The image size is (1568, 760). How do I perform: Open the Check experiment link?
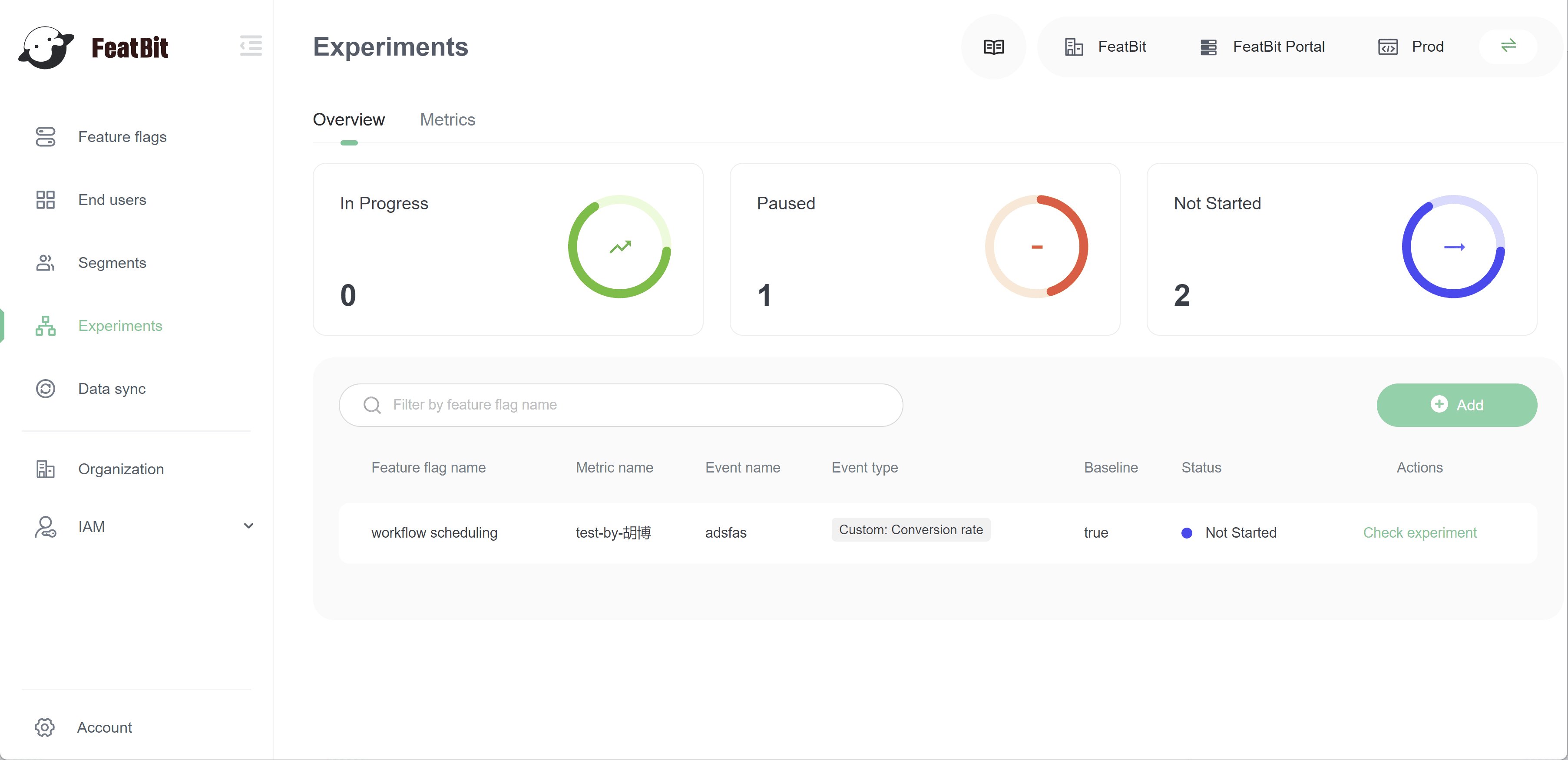1419,532
